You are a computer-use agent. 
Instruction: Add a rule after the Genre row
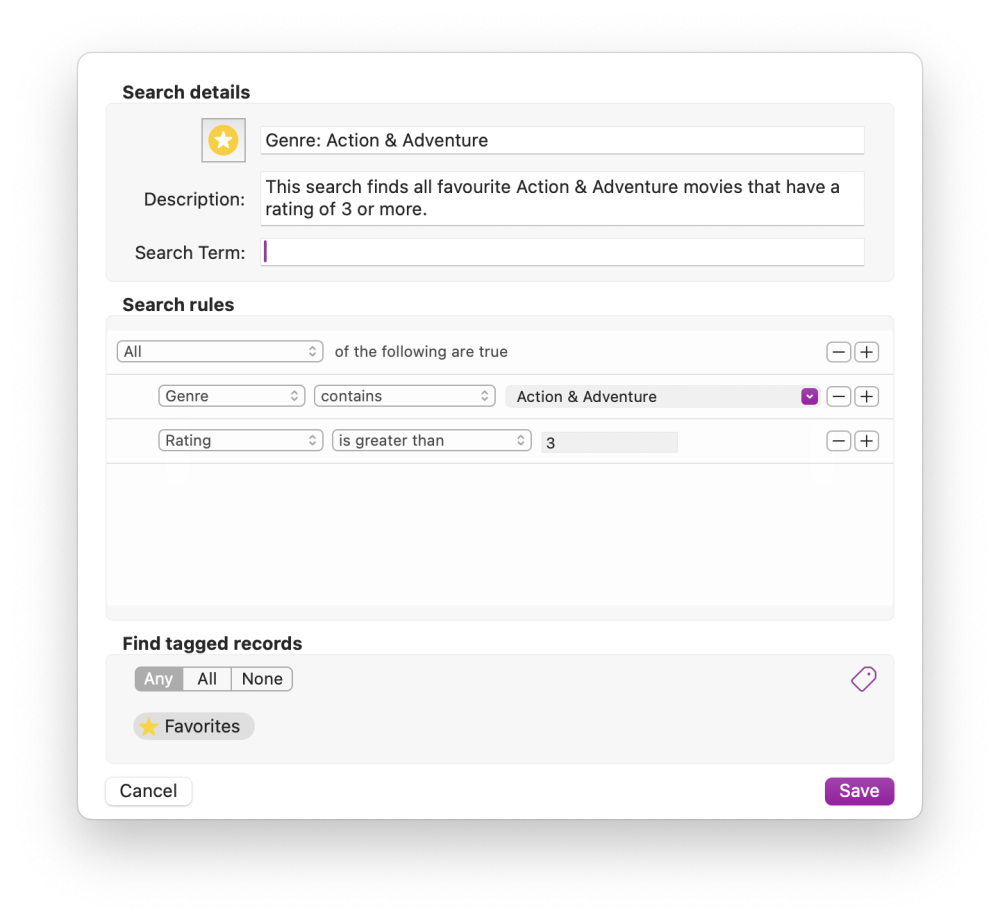pos(867,397)
